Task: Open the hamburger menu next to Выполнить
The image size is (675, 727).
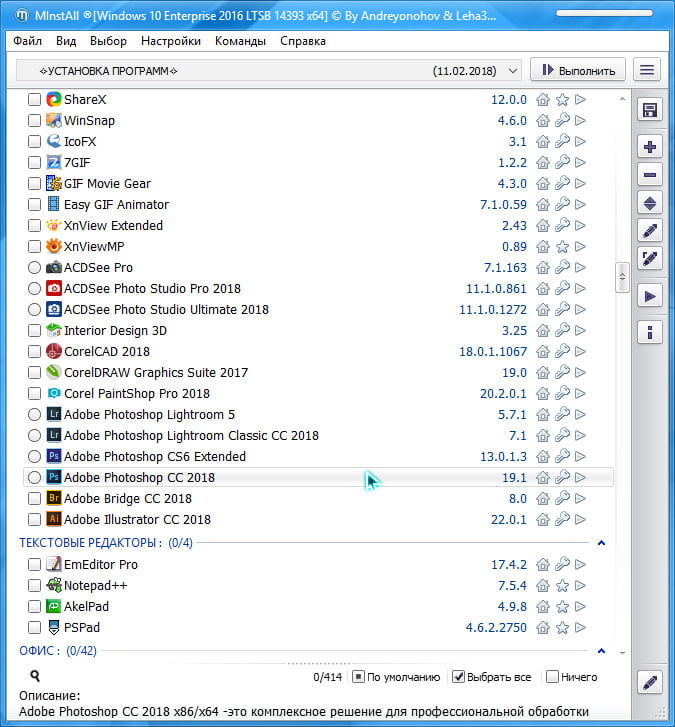Action: pos(648,70)
